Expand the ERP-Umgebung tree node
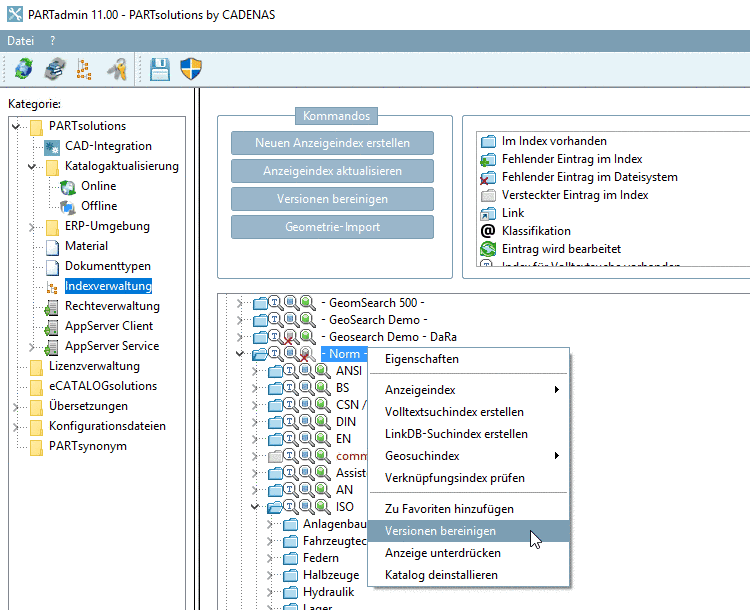750x610 pixels. coord(32,226)
